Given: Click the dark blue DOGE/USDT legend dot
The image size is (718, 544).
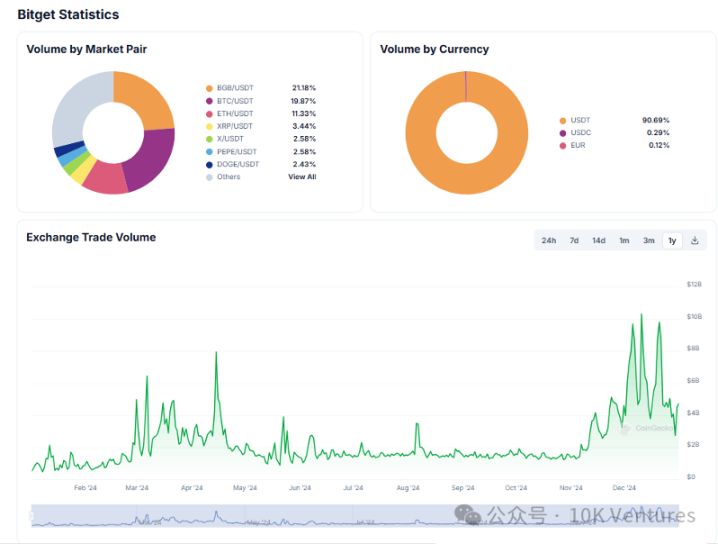Looking at the screenshot, I should 209,165.
